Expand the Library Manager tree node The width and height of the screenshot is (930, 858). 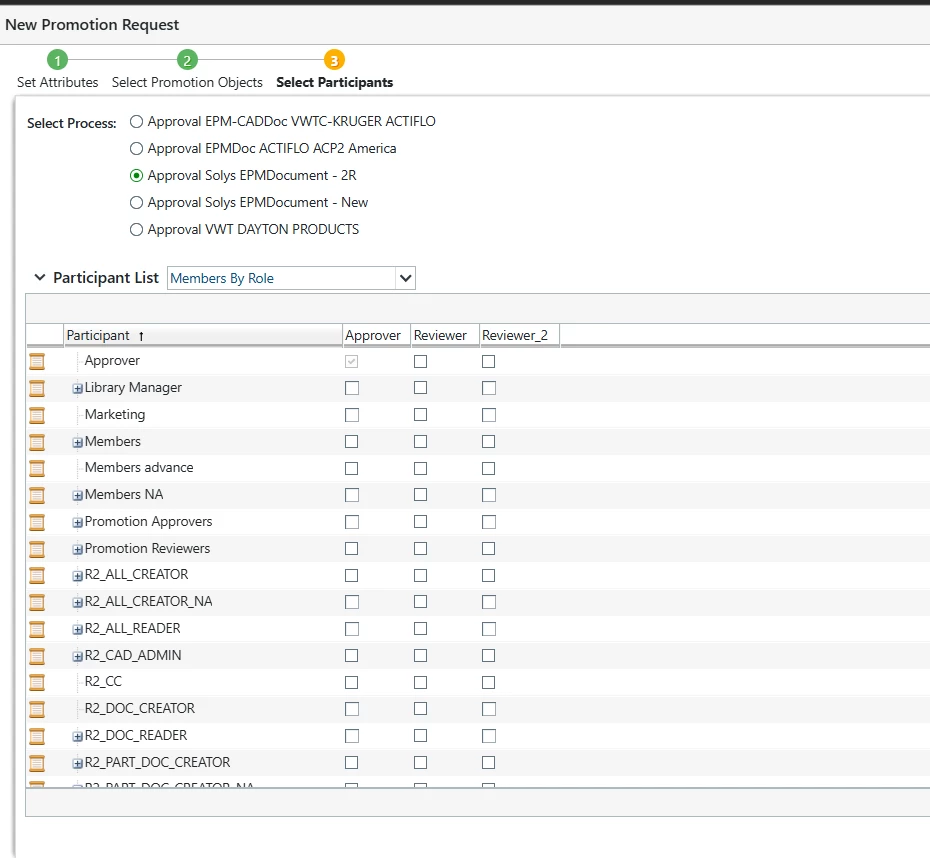point(78,389)
